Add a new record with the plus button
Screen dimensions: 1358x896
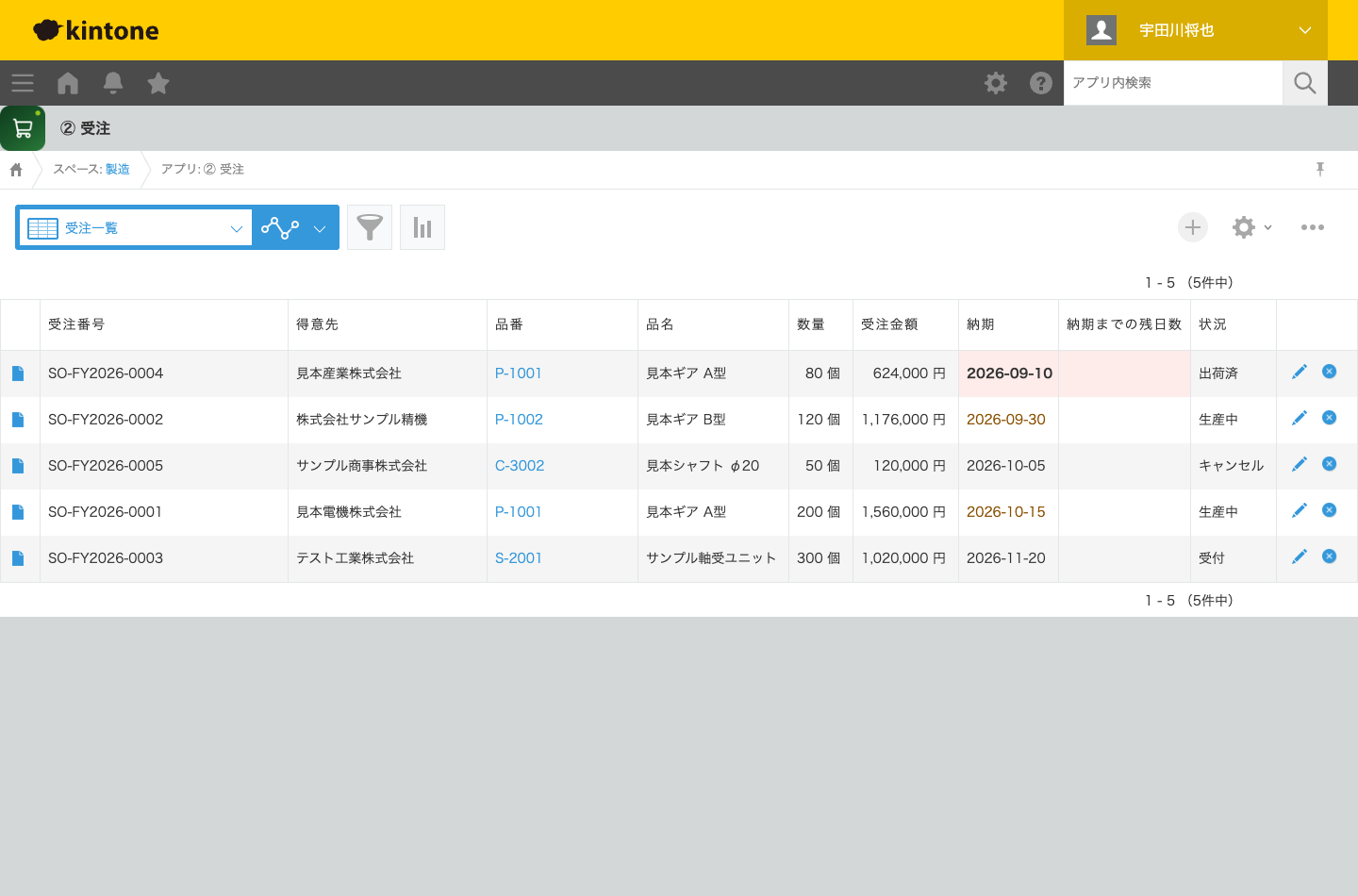[x=1193, y=227]
